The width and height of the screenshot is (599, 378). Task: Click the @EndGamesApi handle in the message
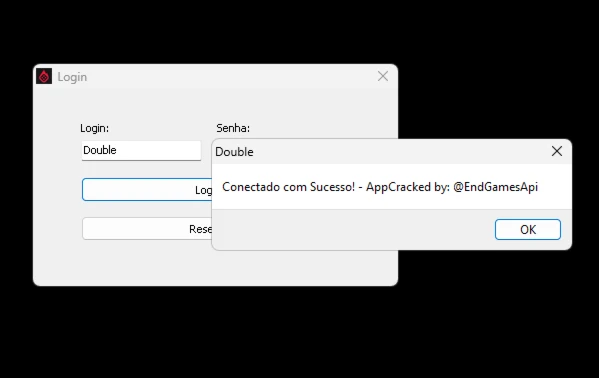[x=495, y=187]
